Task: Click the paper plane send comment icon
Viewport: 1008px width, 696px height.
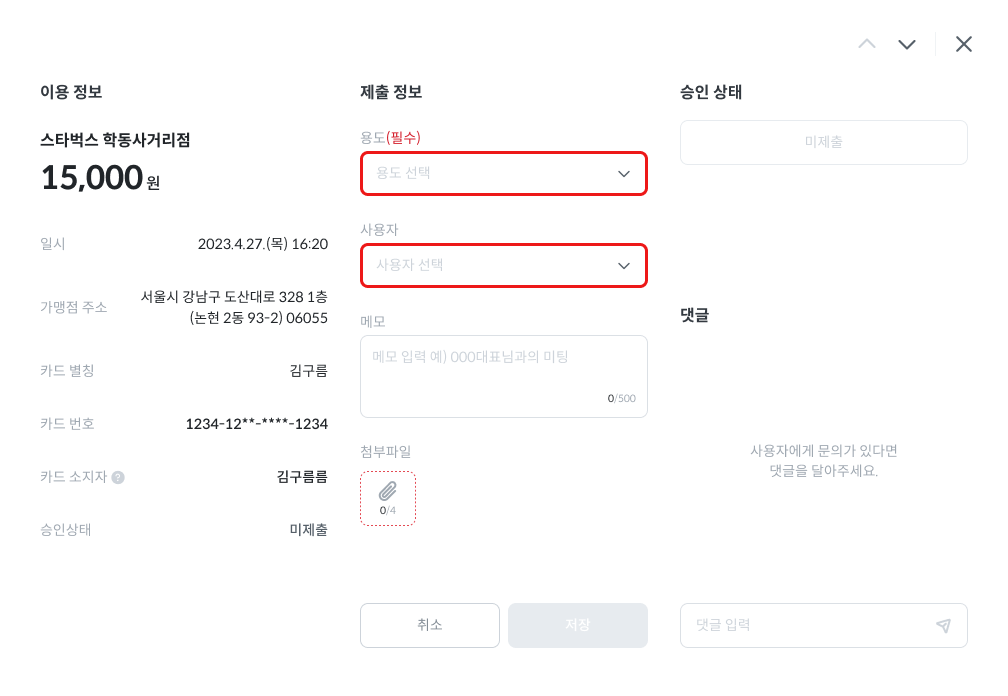Action: 943,625
